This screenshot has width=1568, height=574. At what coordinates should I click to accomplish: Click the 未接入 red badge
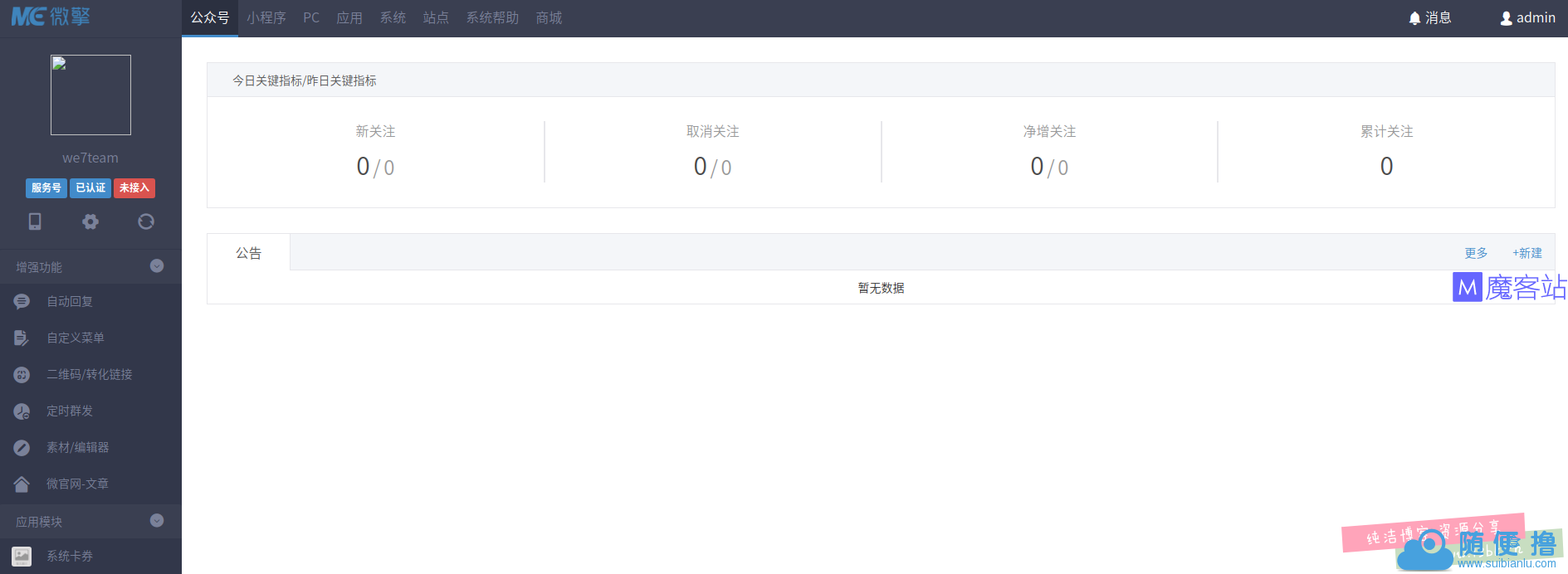tap(134, 188)
